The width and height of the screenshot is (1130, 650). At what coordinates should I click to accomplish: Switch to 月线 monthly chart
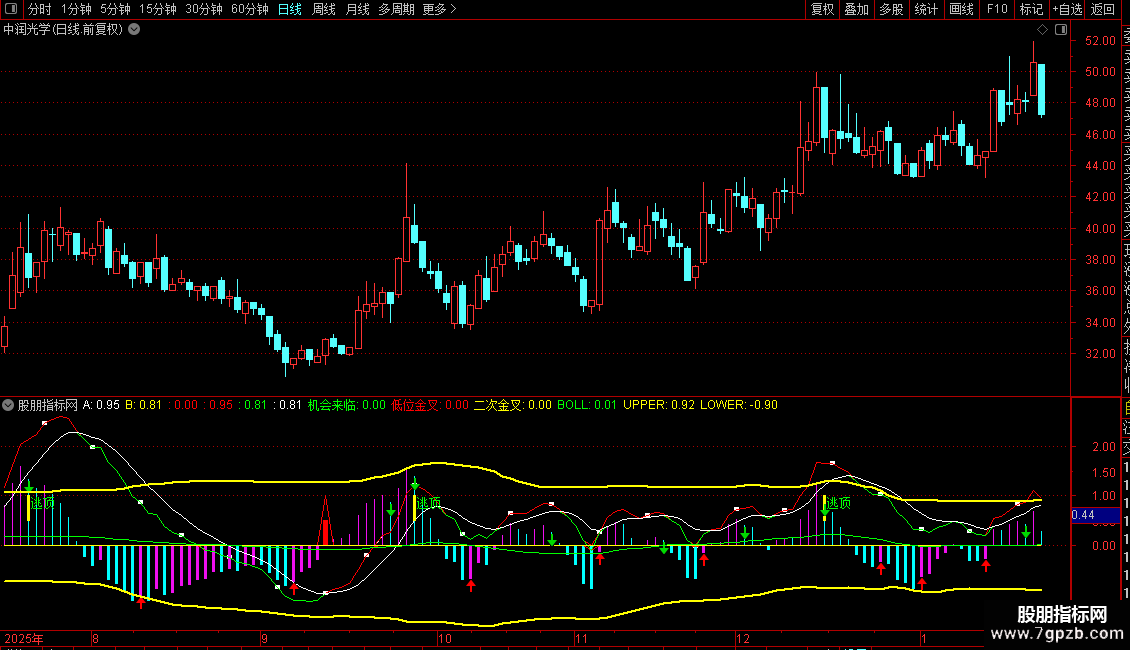pyautogui.click(x=357, y=9)
